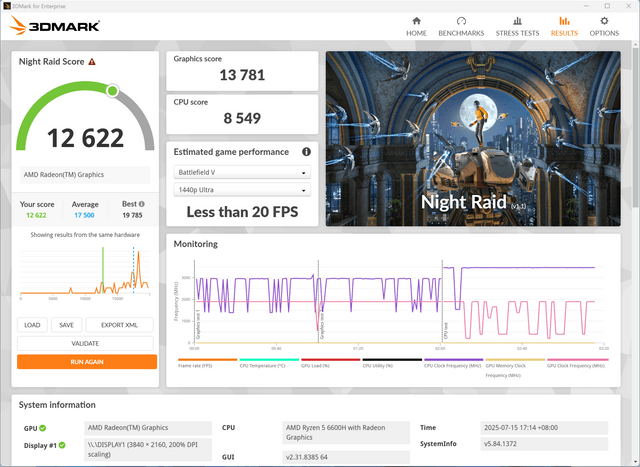Toggle the GPU Load (%) legend entry
The width and height of the screenshot is (640, 467).
[x=330, y=363]
